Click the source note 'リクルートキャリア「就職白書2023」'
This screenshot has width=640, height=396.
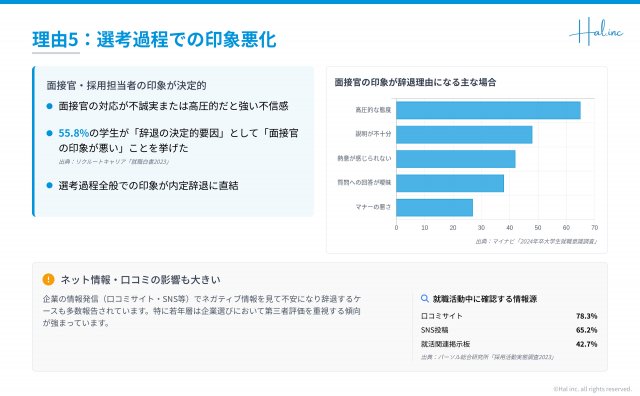pyautogui.click(x=113, y=162)
